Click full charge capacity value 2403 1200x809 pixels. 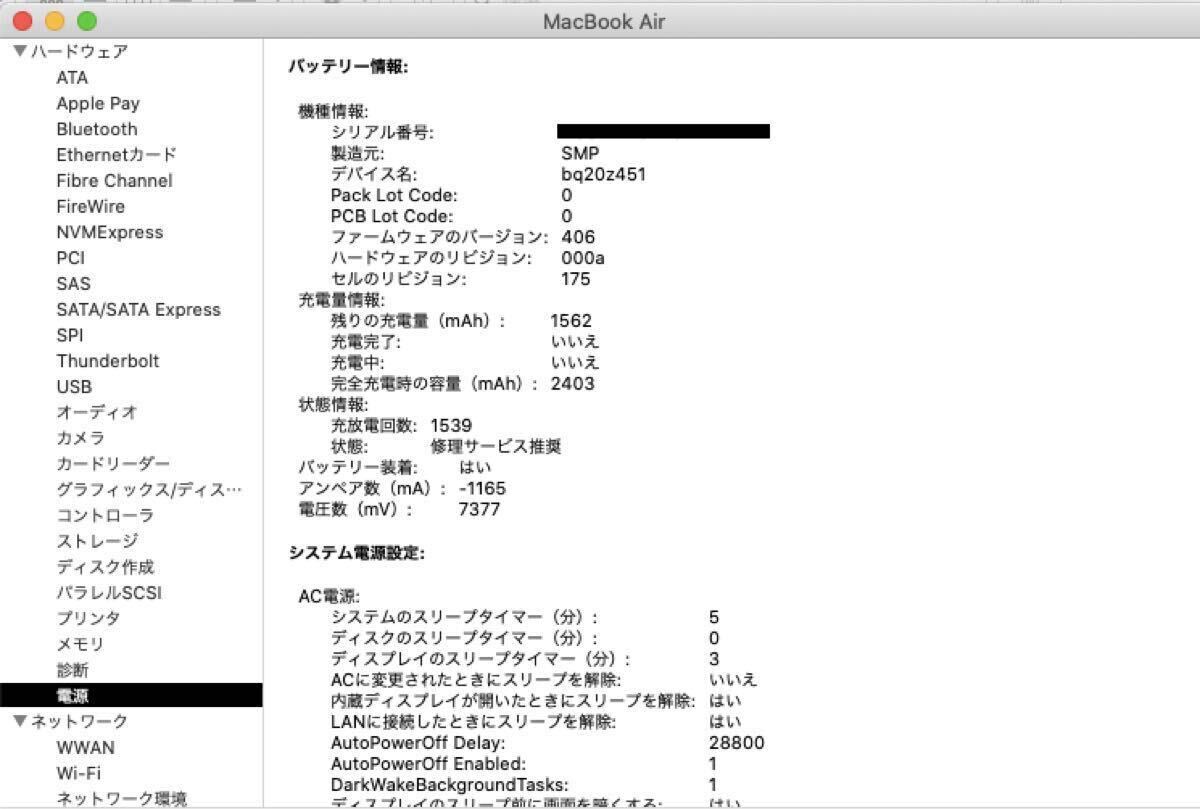[x=572, y=383]
